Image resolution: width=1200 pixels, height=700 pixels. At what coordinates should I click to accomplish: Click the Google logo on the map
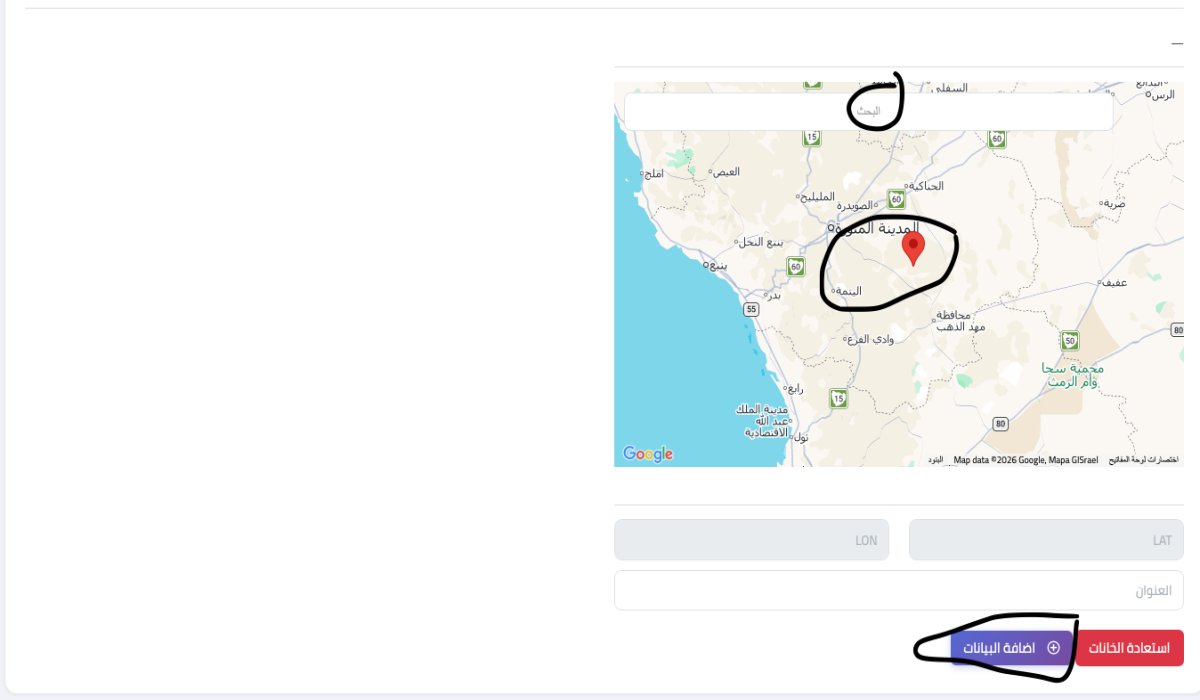[x=648, y=454]
